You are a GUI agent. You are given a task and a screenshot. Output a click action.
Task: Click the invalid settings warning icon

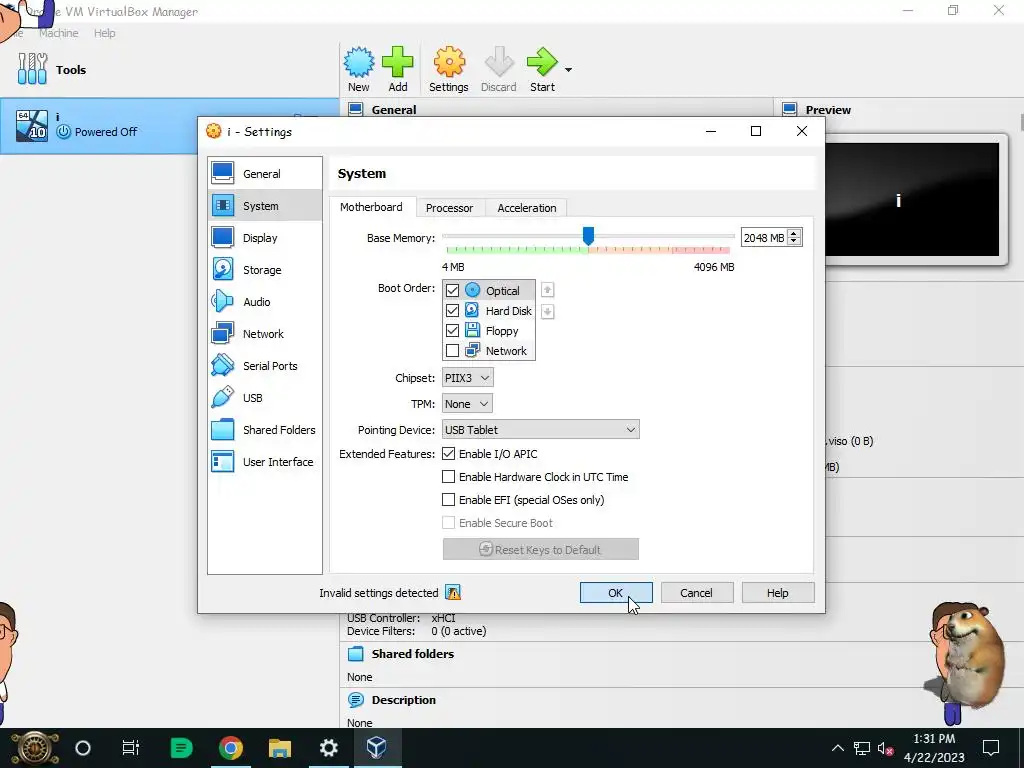[453, 592]
